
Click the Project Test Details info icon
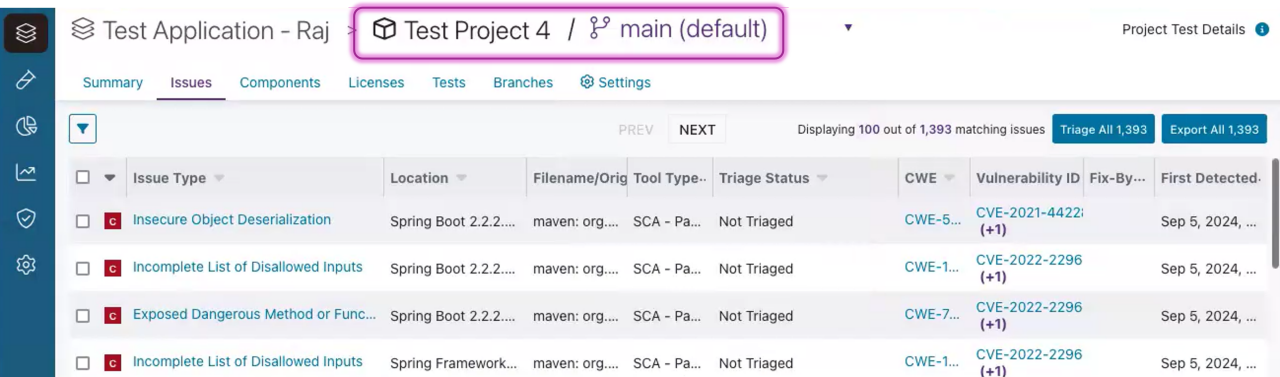pyautogui.click(x=1262, y=30)
